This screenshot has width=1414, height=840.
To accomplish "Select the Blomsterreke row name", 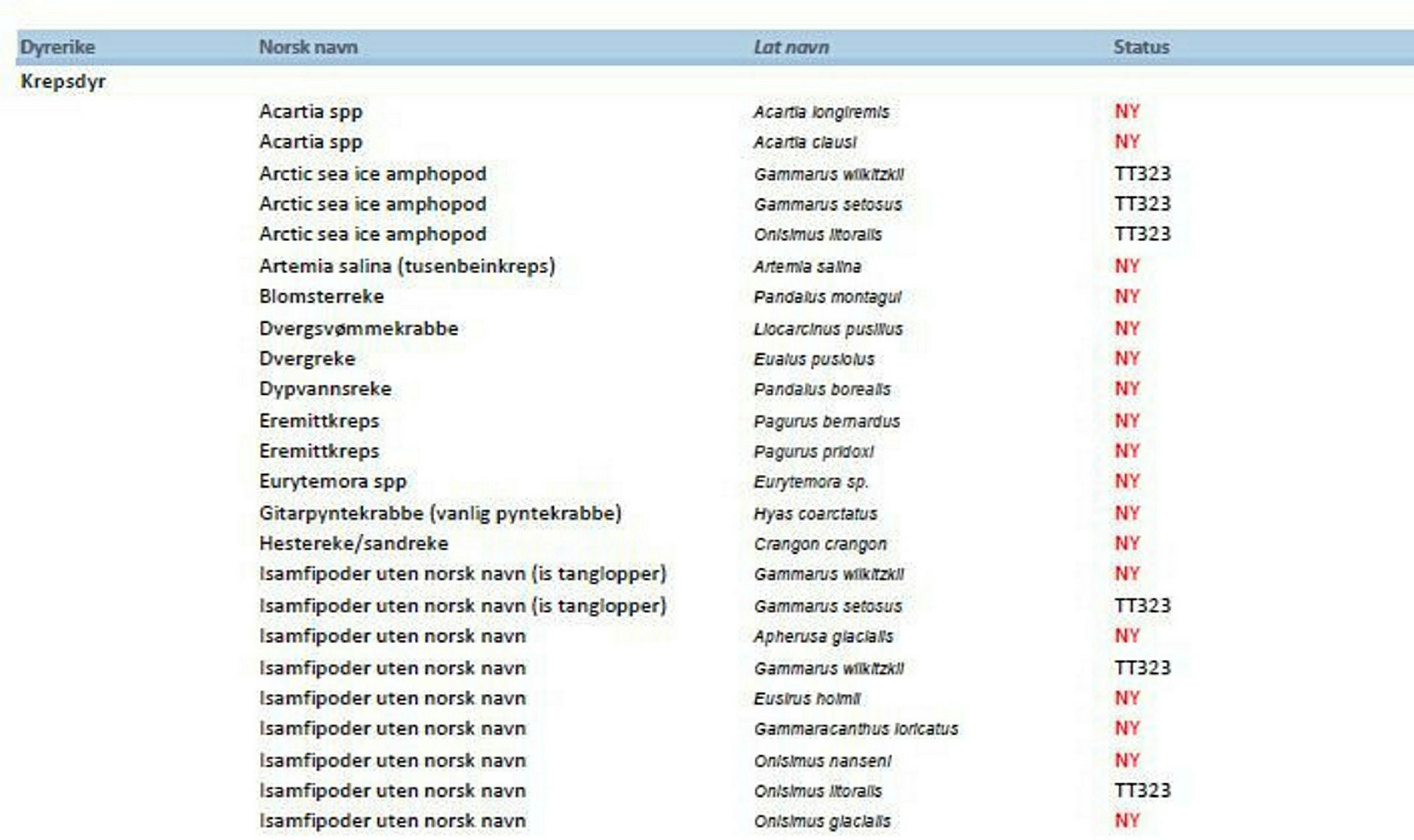I will tap(321, 296).
